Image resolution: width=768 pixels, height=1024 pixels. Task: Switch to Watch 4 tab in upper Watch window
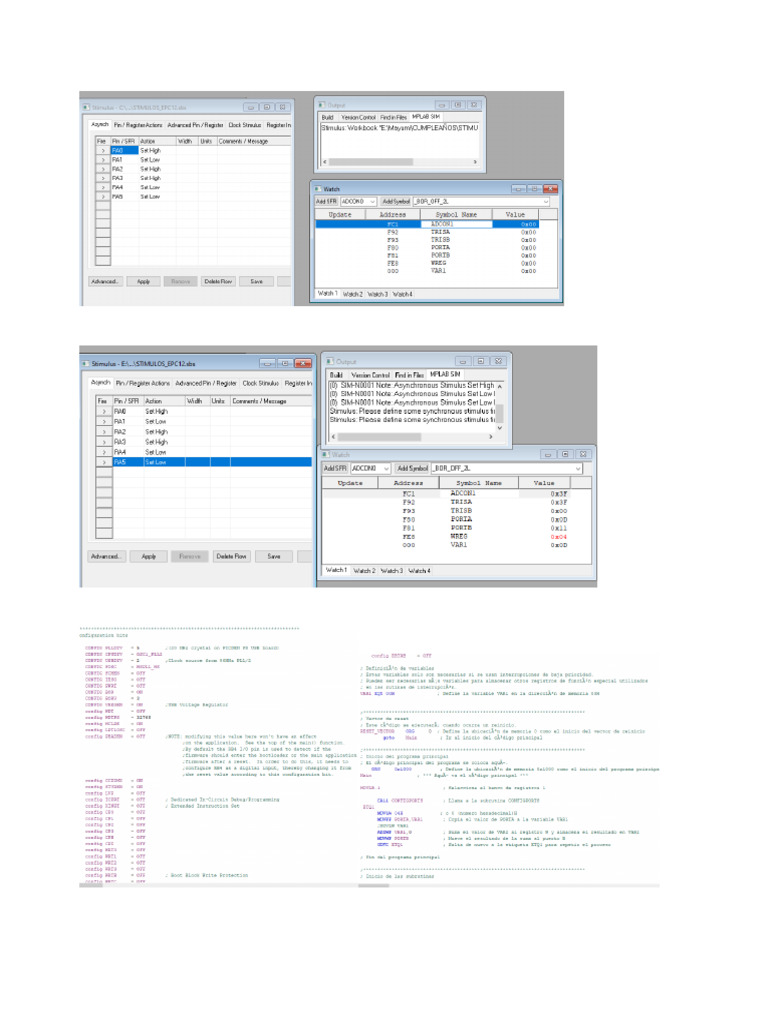click(402, 295)
